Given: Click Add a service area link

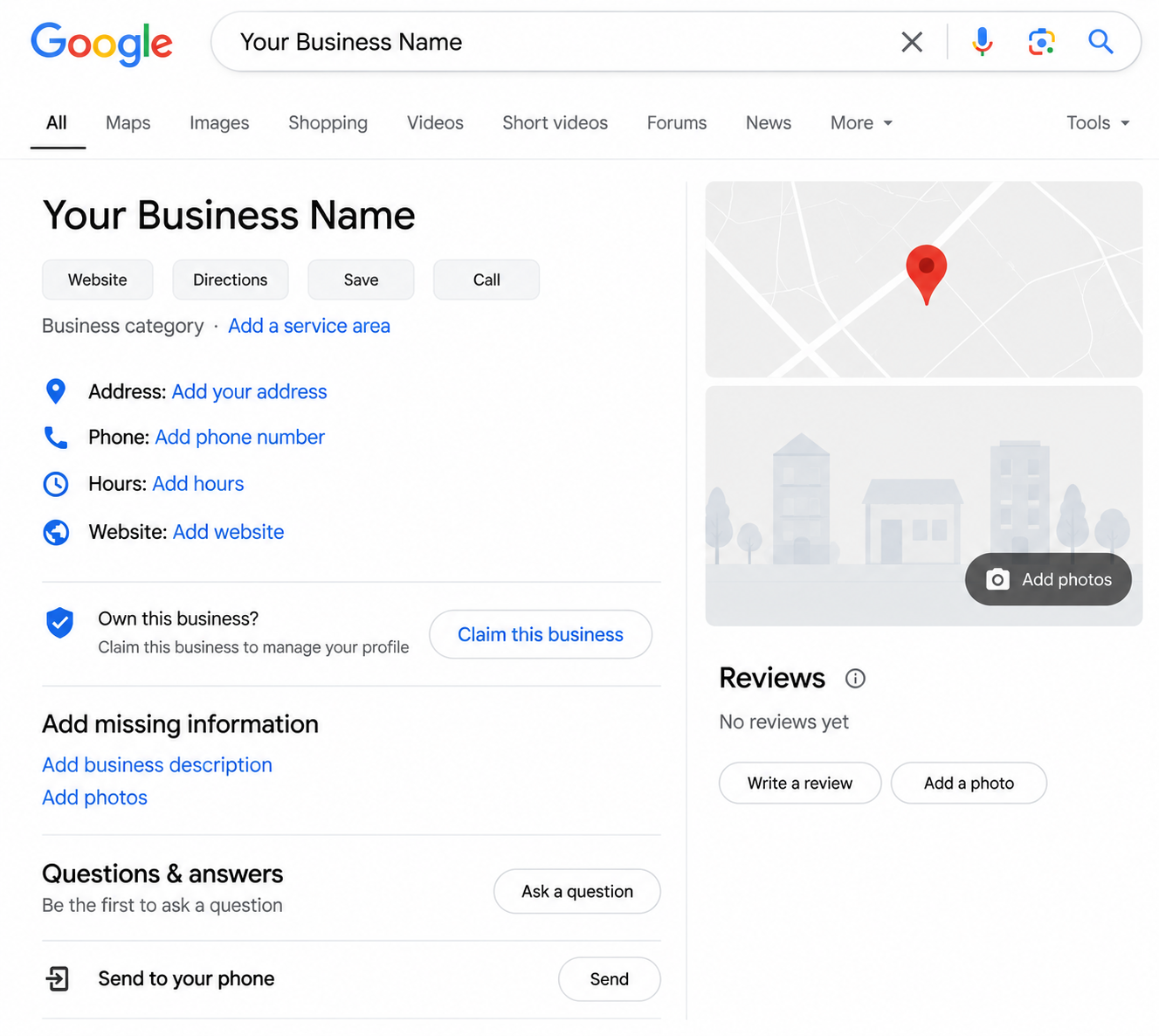Looking at the screenshot, I should click(x=309, y=326).
